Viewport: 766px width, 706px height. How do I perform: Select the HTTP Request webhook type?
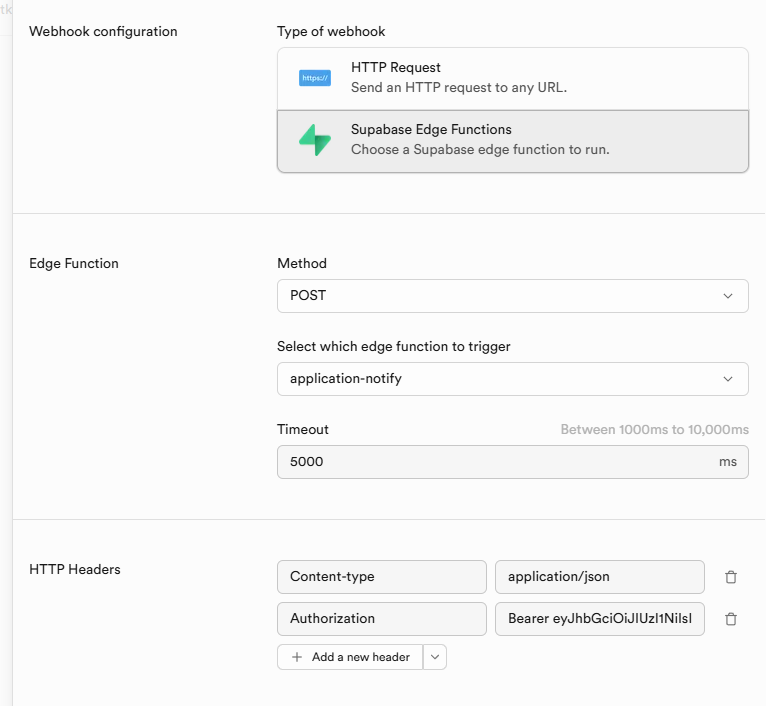tap(512, 78)
